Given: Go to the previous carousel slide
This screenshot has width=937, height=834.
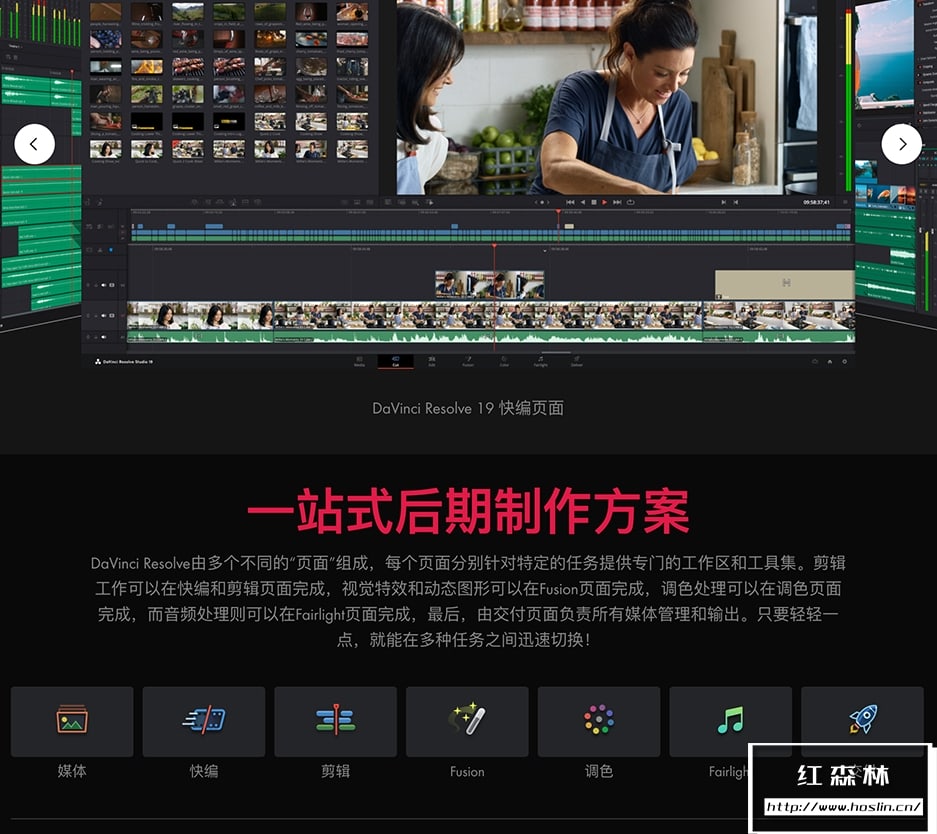Looking at the screenshot, I should (x=34, y=144).
